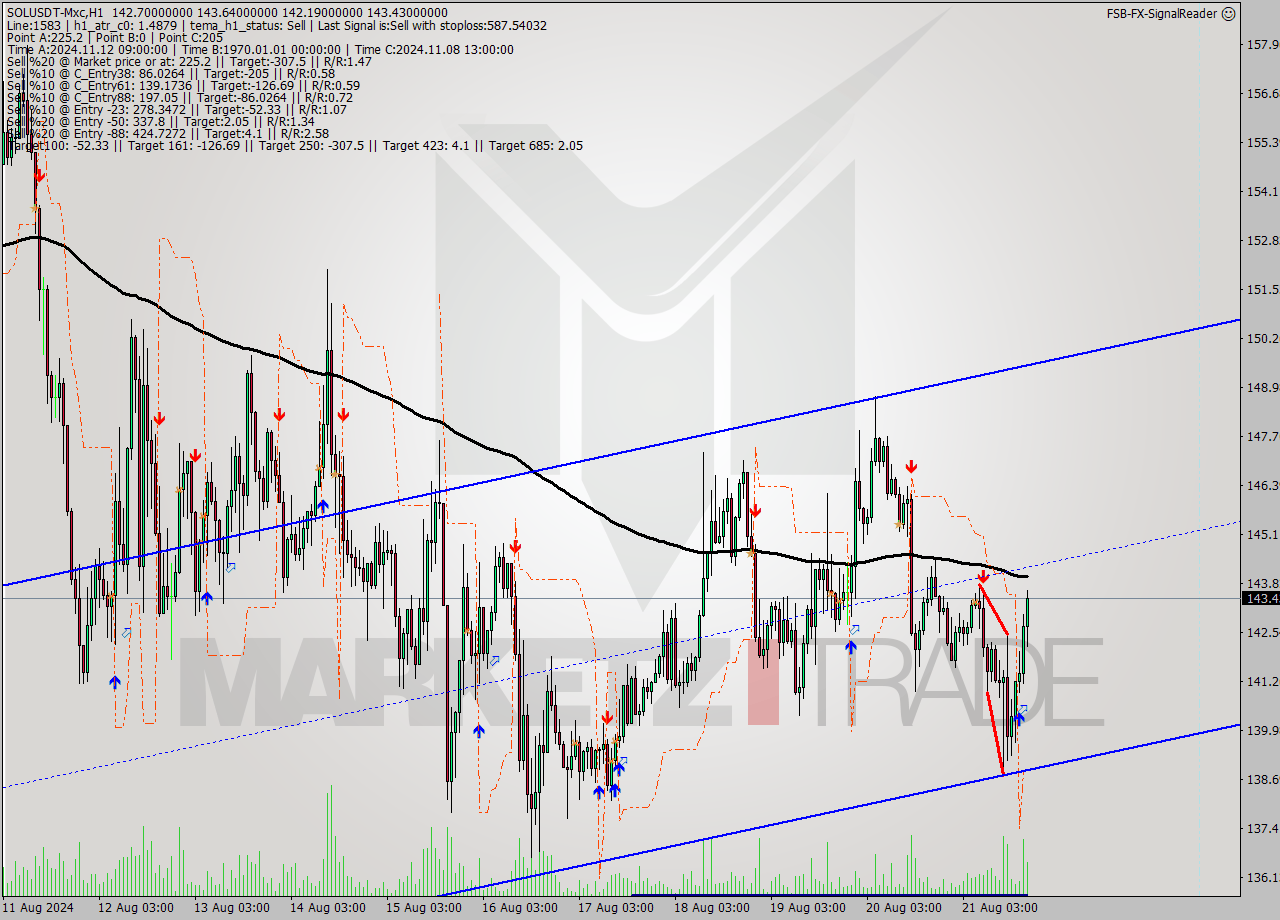Screen dimensions: 1280x920
Task: Click the 146.3 price axis label
Action: (x=1262, y=485)
